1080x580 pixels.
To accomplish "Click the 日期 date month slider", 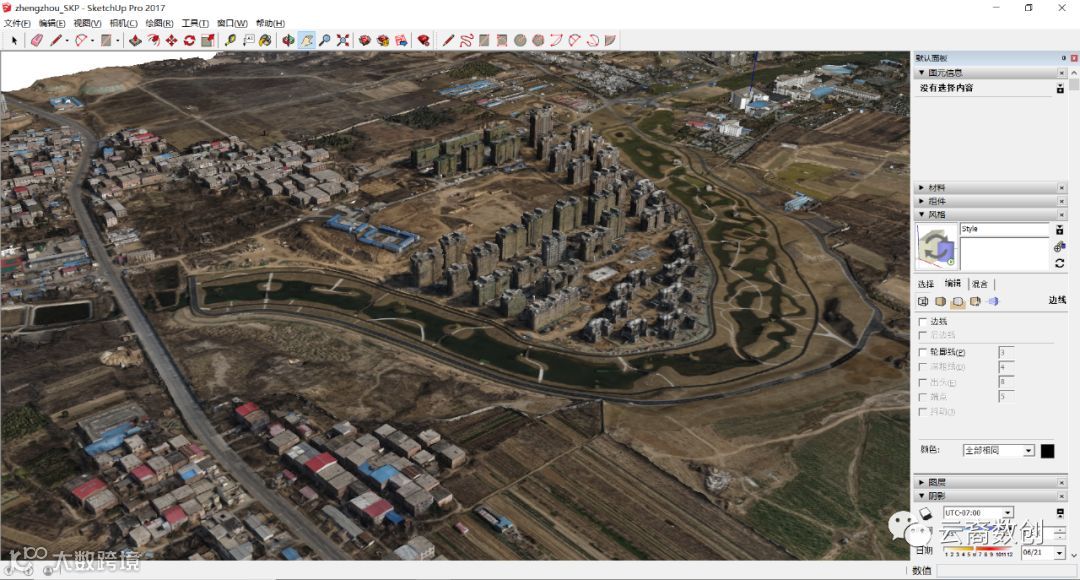I will coord(978,550).
